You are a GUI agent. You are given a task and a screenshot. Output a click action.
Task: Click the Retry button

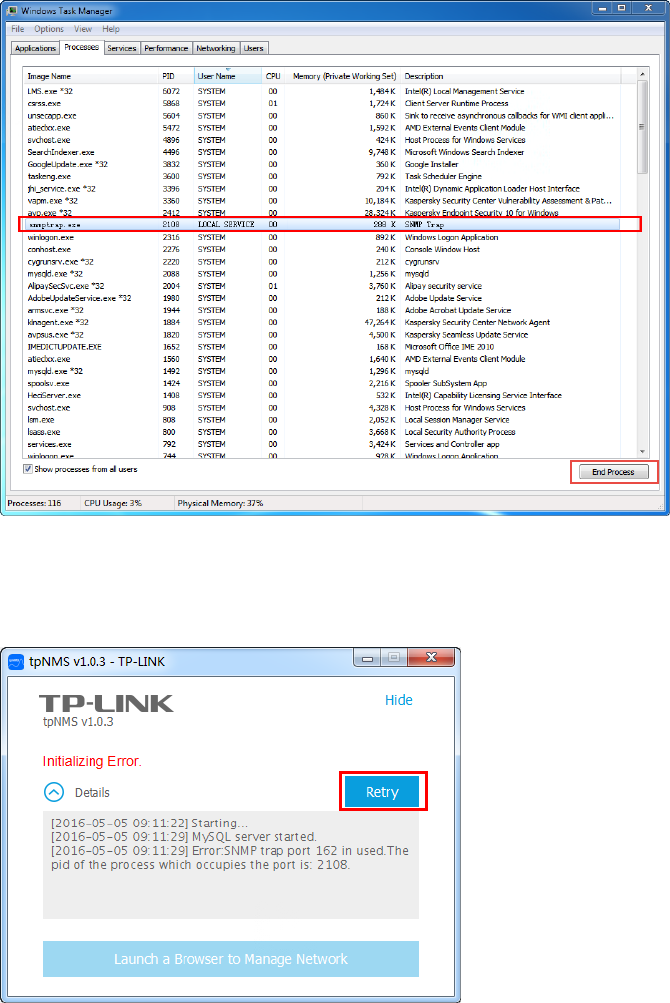(x=382, y=792)
